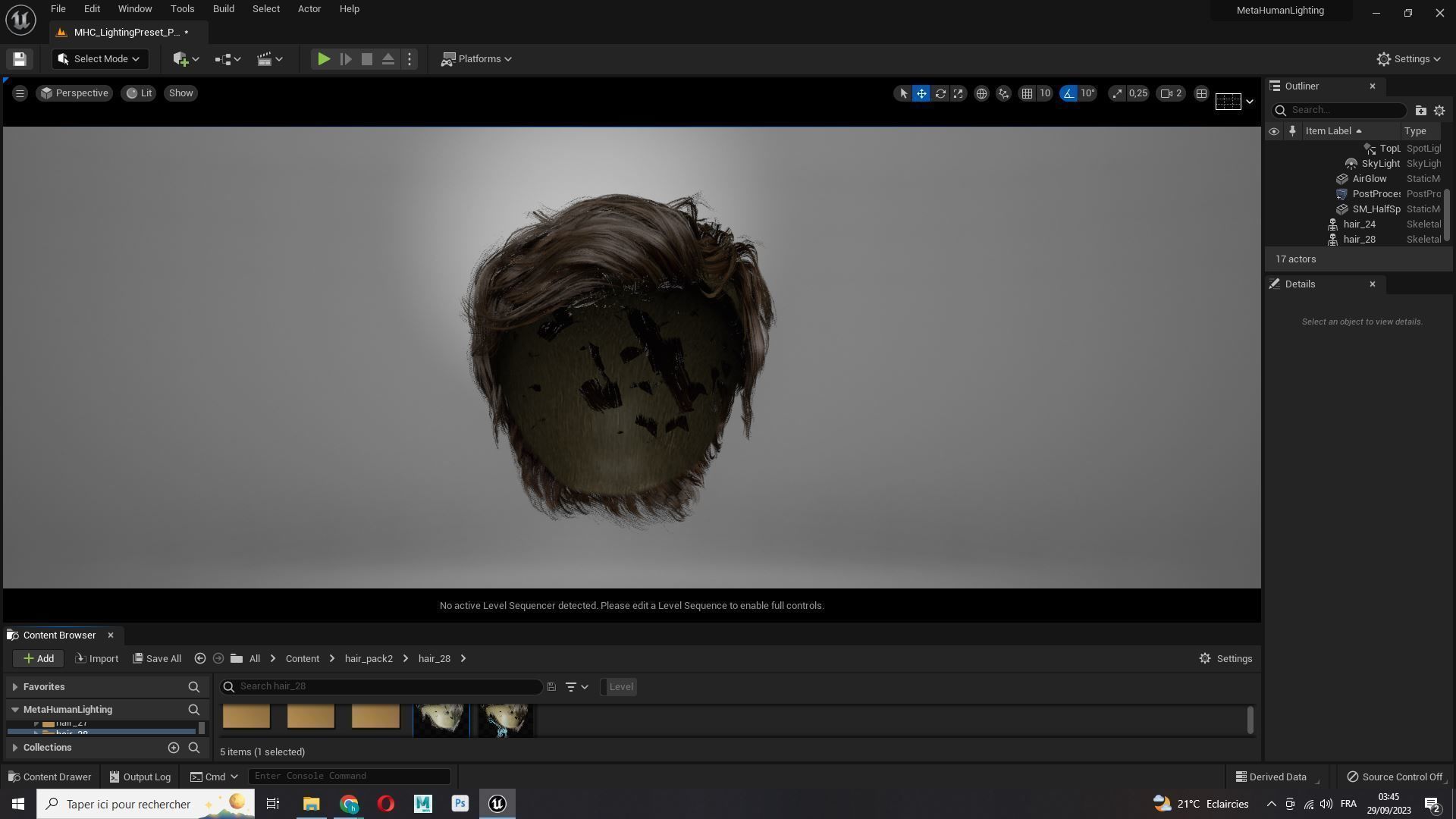Click the save level floppy icon
This screenshot has width=1456, height=819.
[x=20, y=59]
